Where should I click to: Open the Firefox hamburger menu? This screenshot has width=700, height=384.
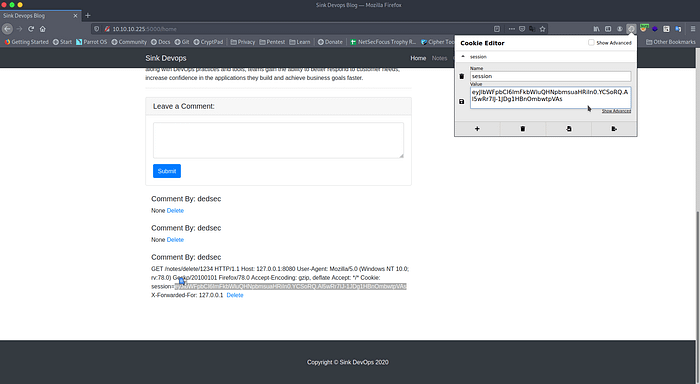click(693, 29)
